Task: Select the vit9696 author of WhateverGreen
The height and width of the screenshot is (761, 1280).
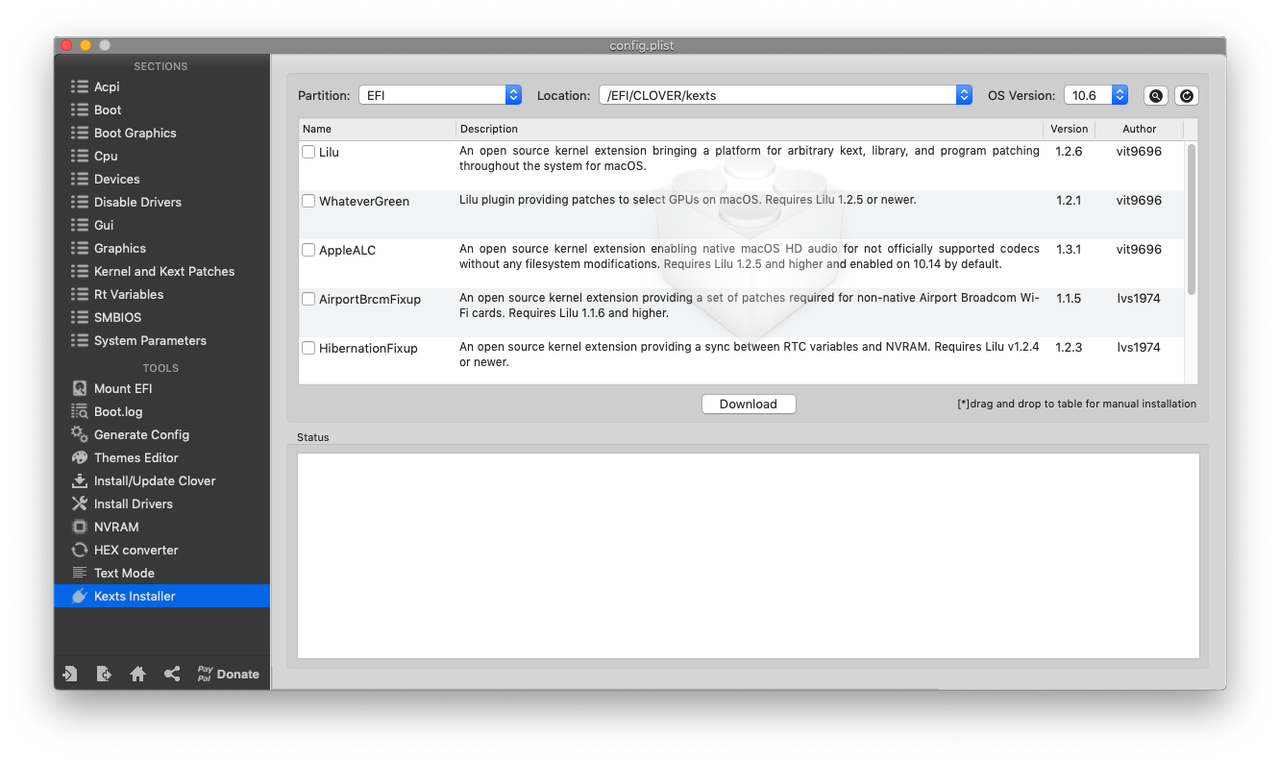Action: click(1139, 201)
